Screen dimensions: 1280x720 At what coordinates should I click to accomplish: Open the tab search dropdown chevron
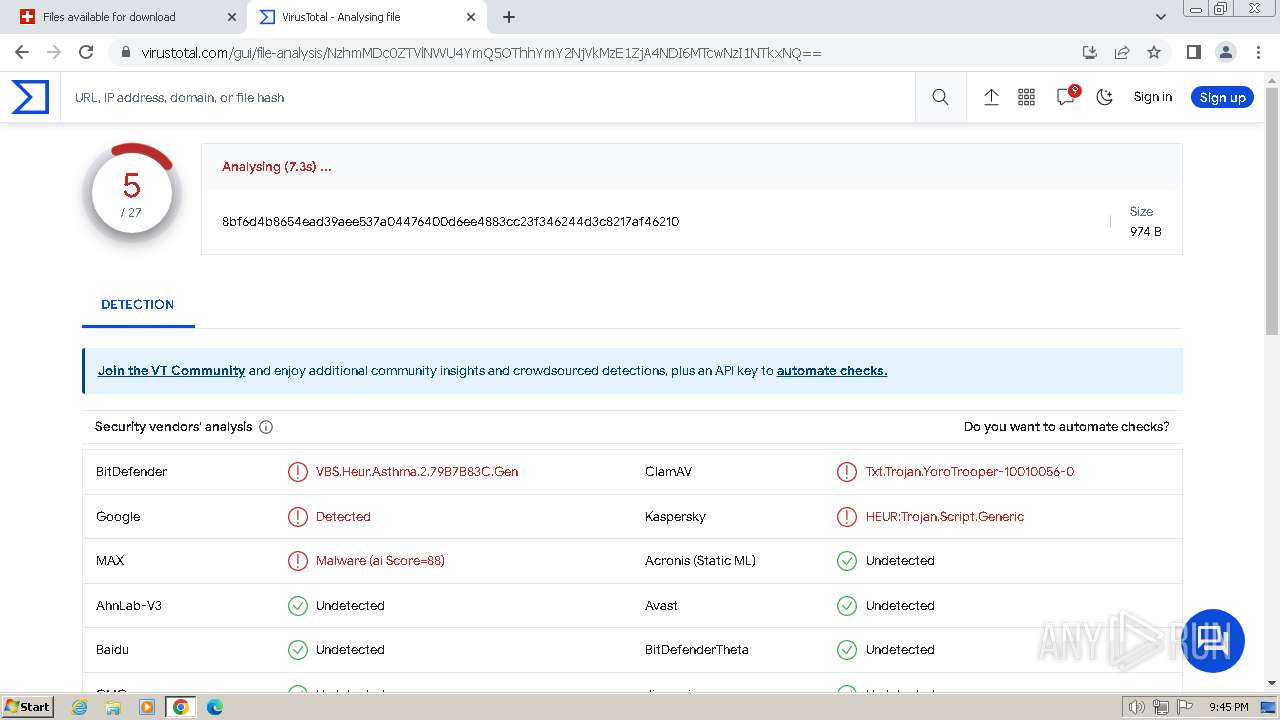point(1161,17)
